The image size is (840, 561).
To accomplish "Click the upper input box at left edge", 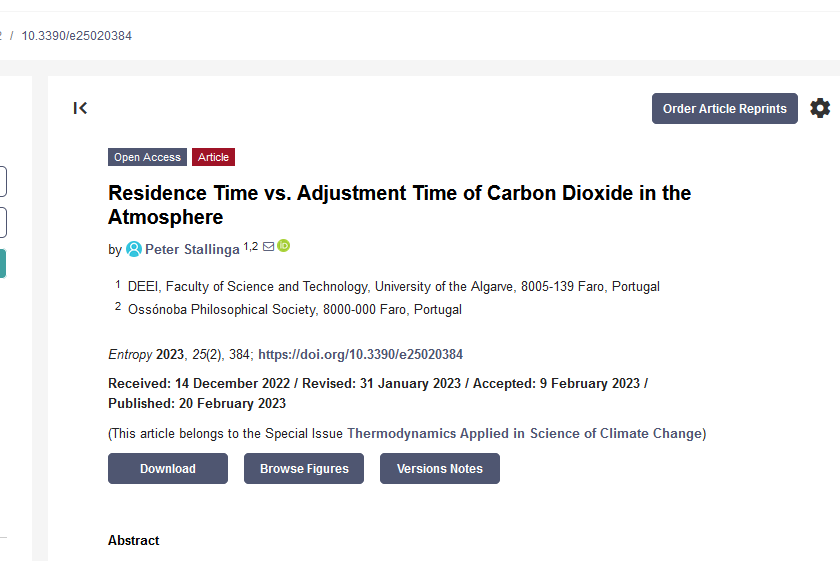I will [x=3, y=182].
